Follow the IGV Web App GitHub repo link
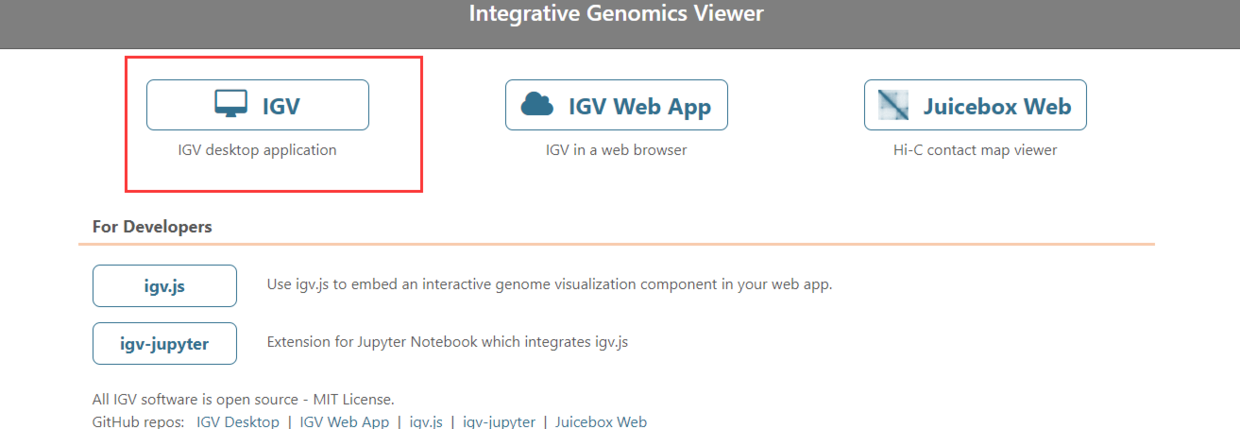The image size is (1240, 429). 344,421
